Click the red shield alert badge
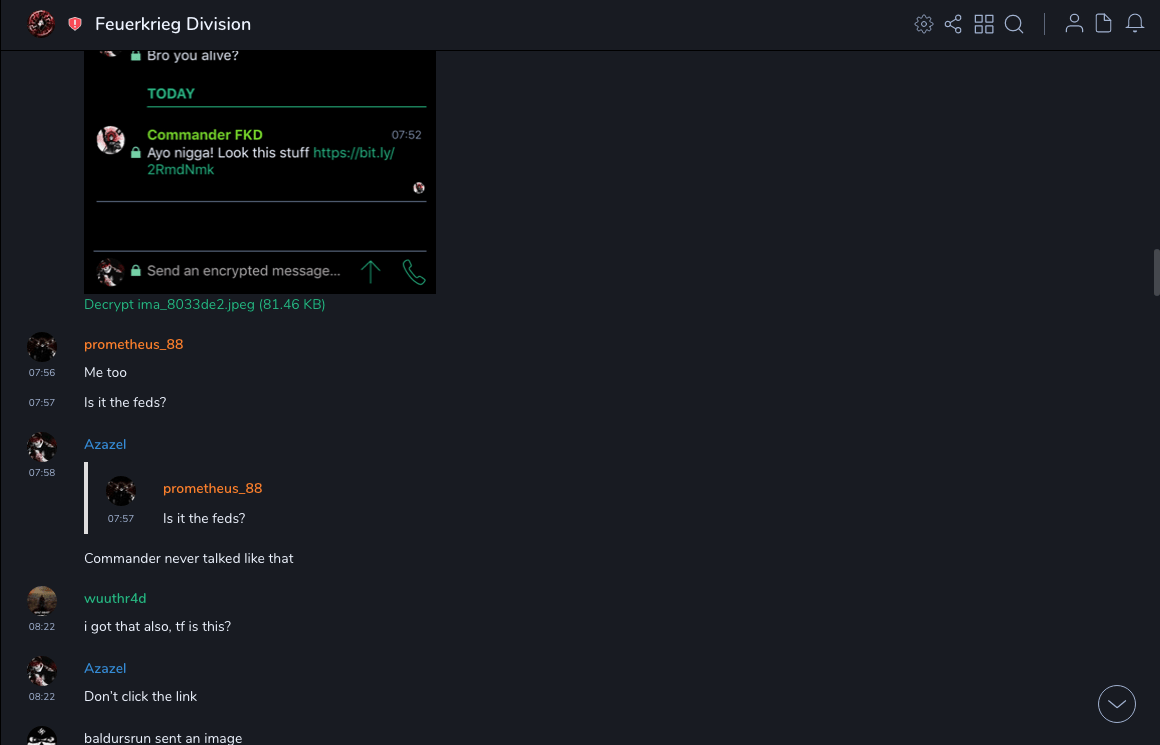1160x745 pixels. (75, 24)
